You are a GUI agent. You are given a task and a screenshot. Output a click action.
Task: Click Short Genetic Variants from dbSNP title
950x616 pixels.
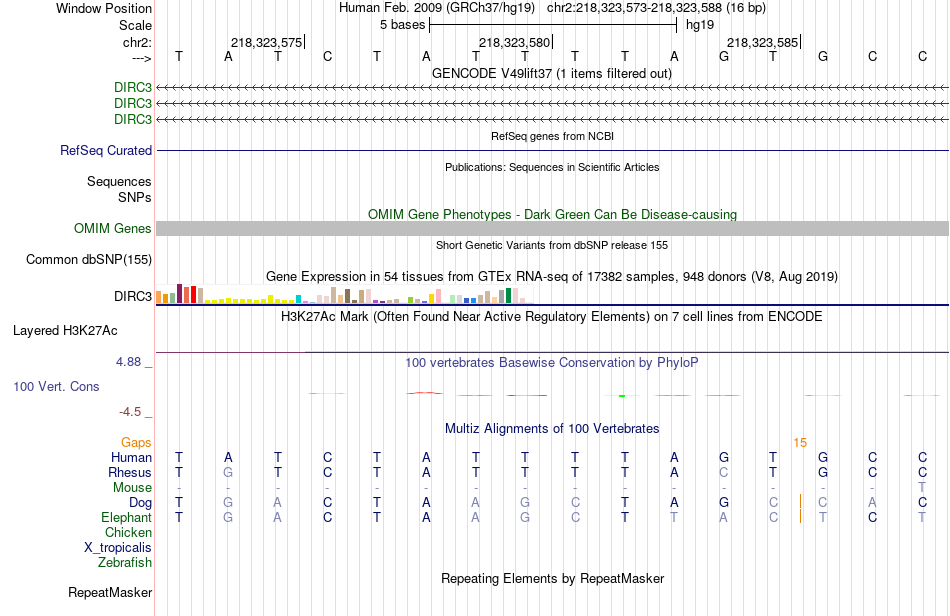tap(552, 245)
